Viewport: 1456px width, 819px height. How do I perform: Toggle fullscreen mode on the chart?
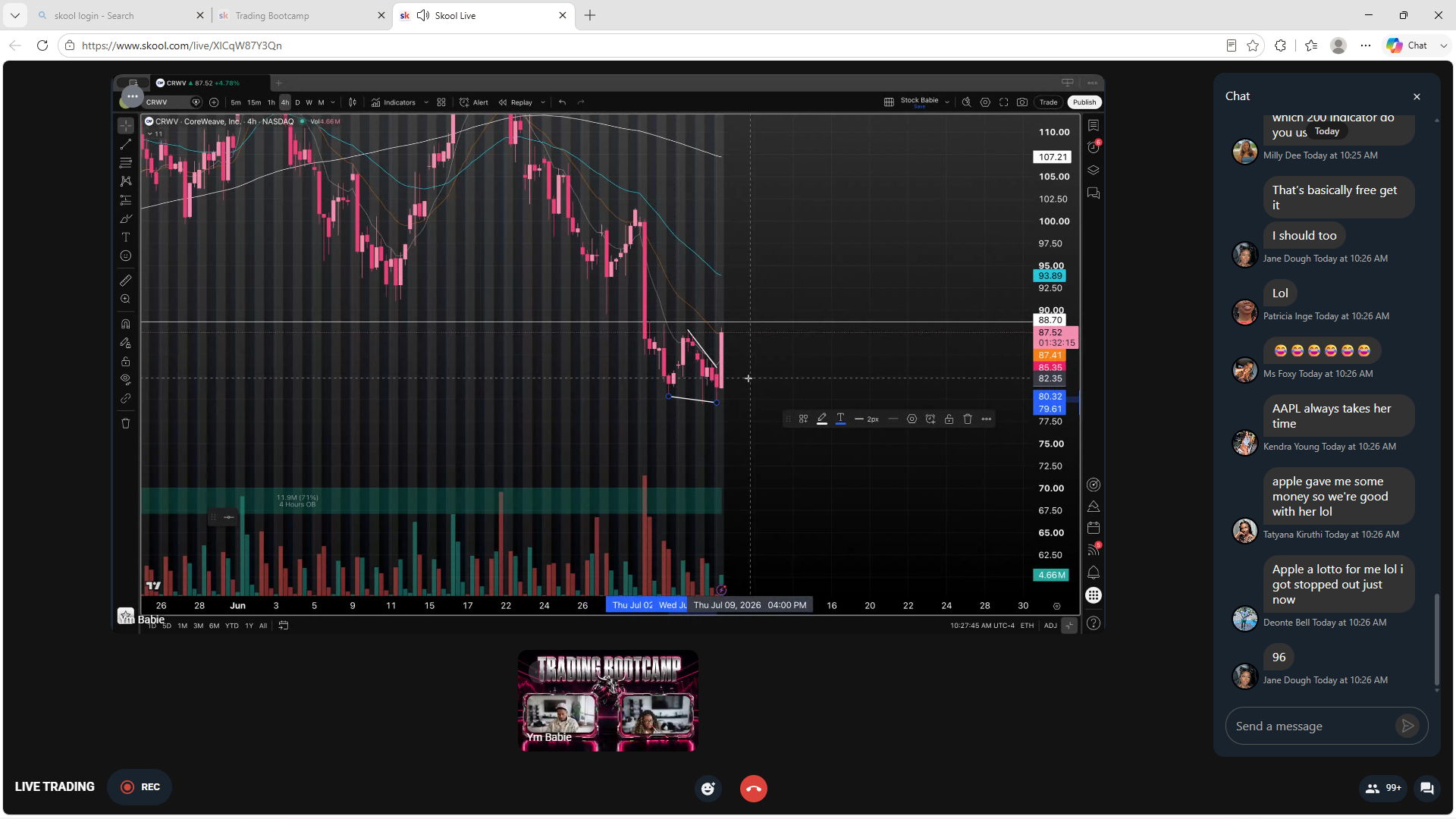pos(1004,102)
